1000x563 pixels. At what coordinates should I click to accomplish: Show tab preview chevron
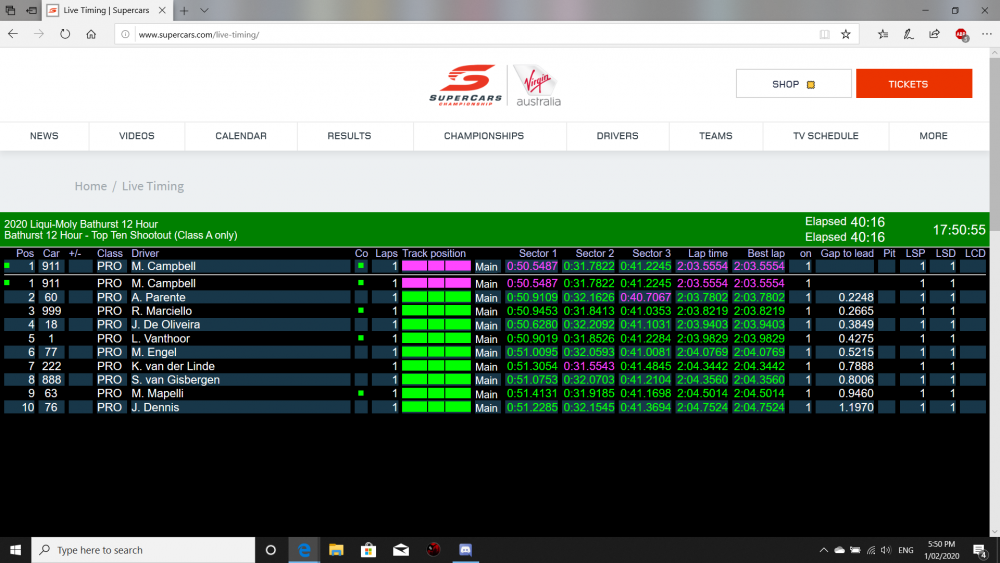point(204,10)
